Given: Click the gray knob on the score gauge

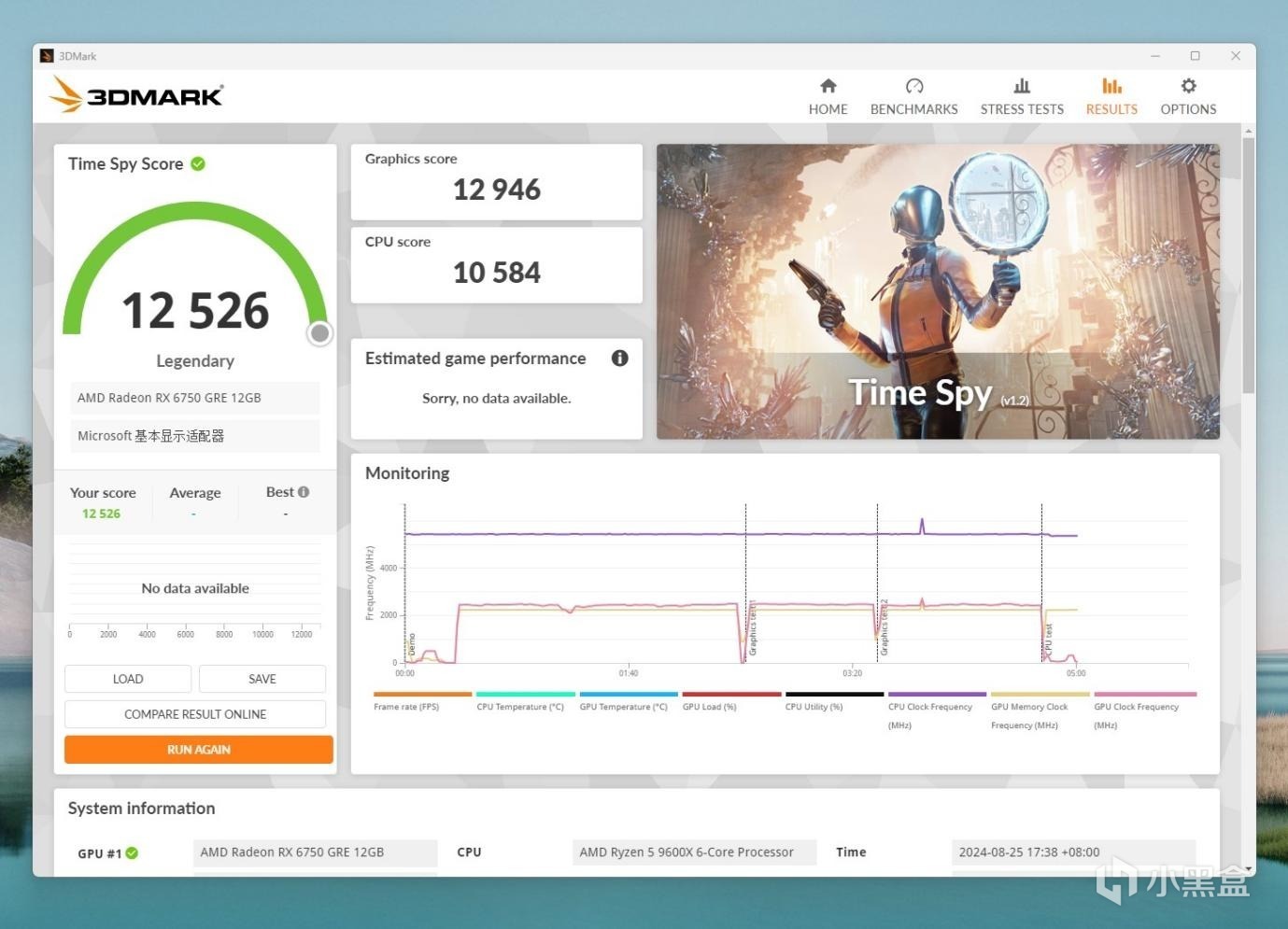Looking at the screenshot, I should tap(319, 333).
